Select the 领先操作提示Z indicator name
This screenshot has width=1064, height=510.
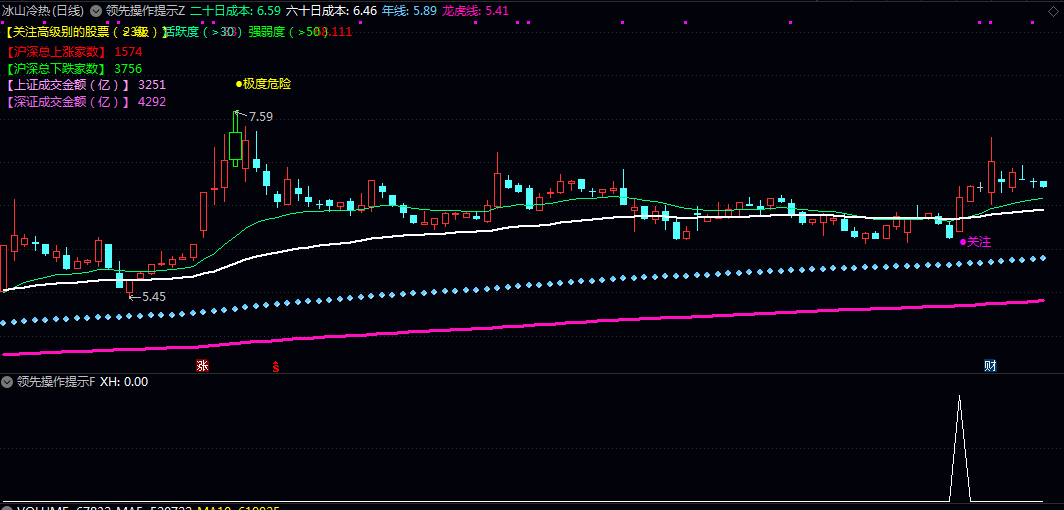pos(145,11)
